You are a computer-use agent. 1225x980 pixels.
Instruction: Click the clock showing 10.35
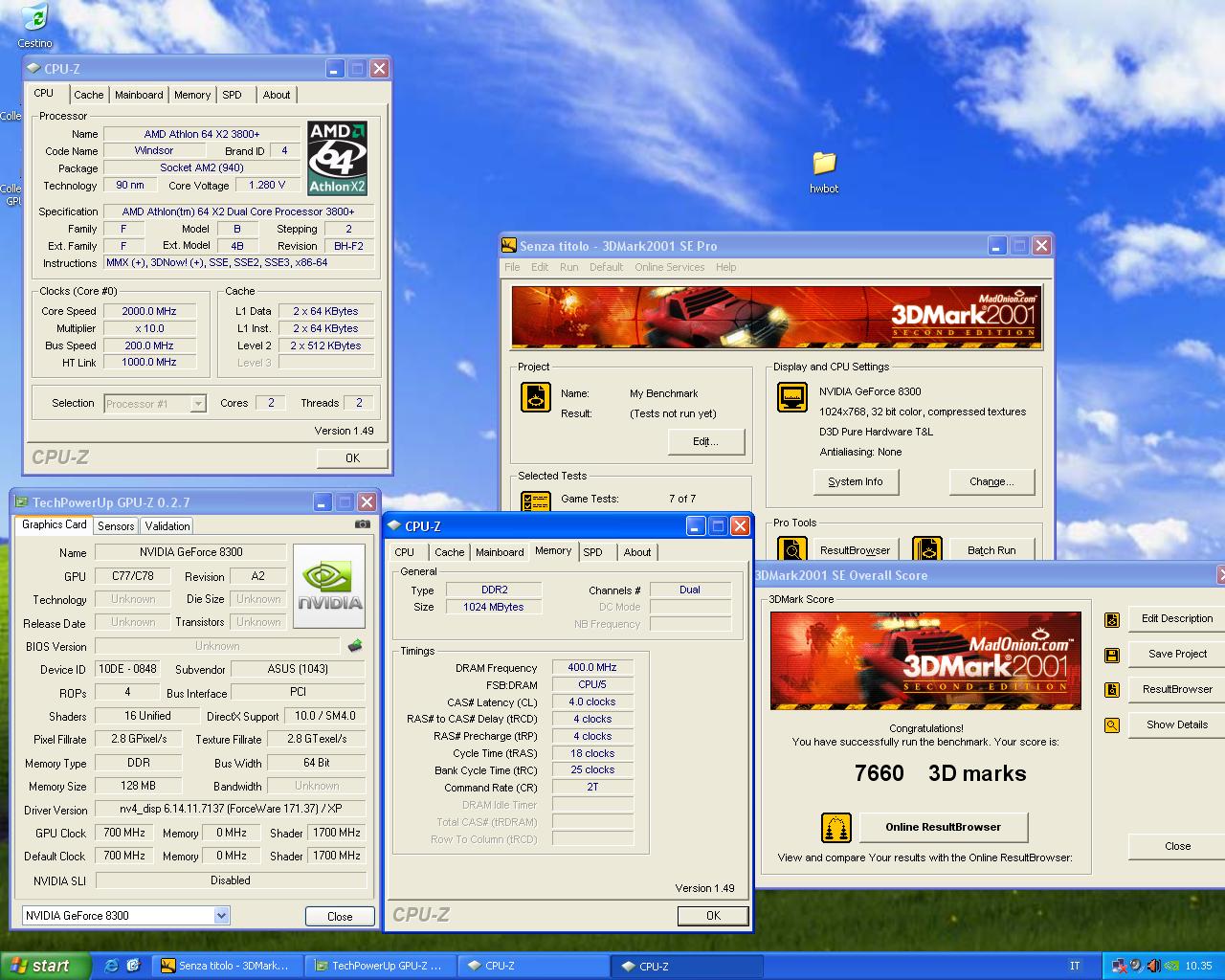click(1198, 966)
